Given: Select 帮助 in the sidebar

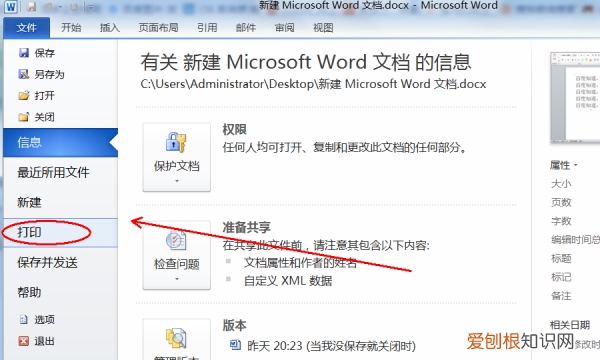Looking at the screenshot, I should coord(60,292).
